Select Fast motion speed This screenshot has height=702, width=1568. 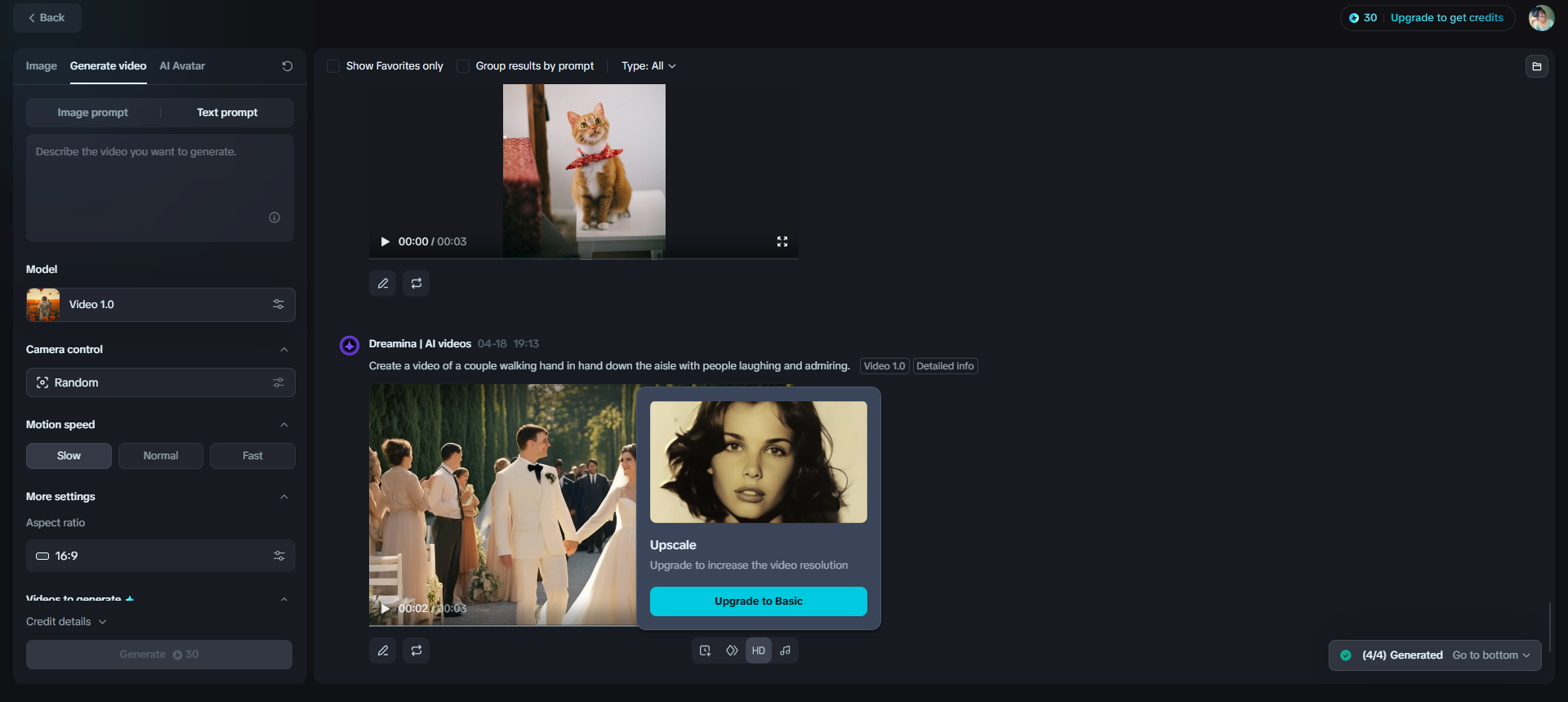click(252, 456)
